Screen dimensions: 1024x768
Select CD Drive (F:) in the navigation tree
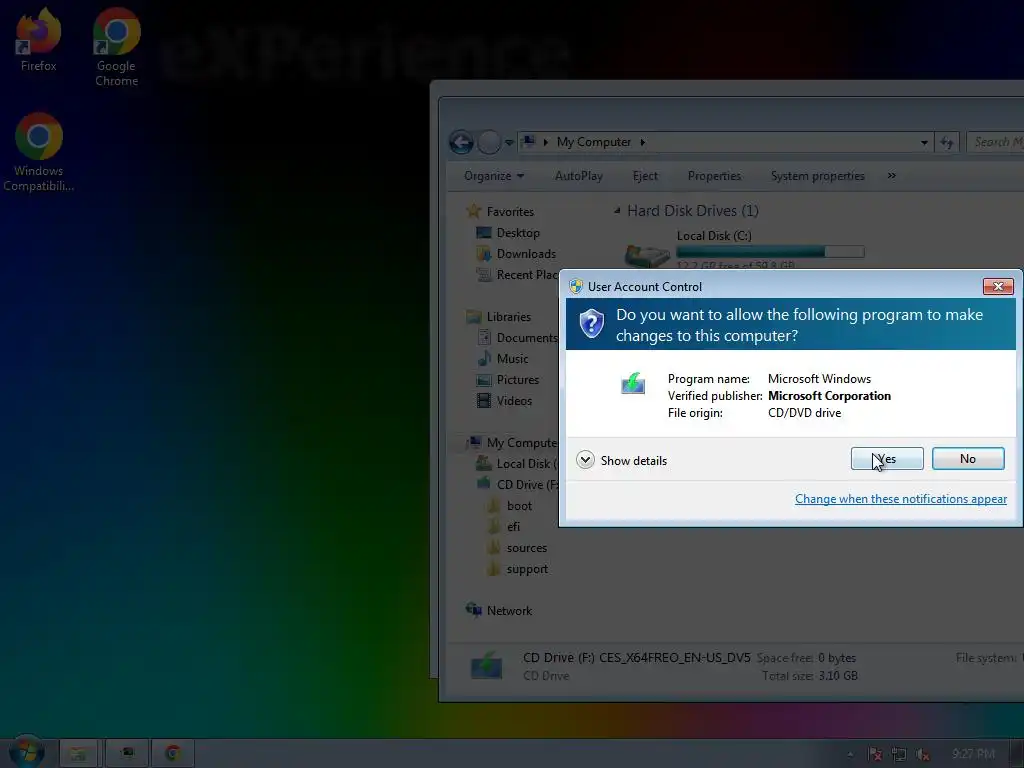point(517,485)
